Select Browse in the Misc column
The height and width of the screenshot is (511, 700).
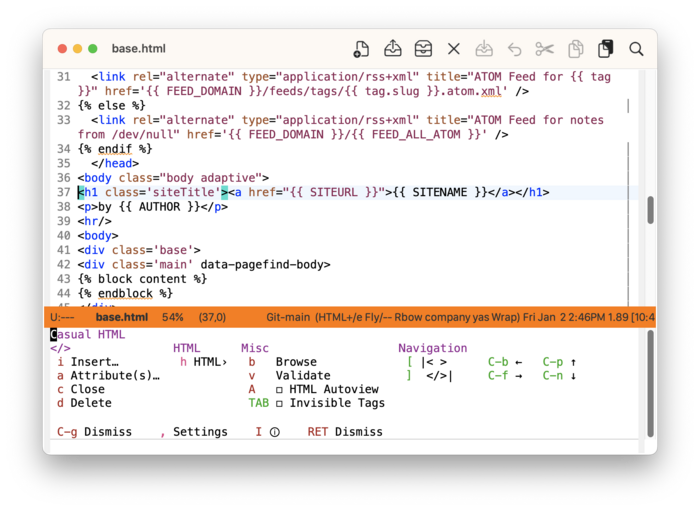pyautogui.click(x=296, y=362)
